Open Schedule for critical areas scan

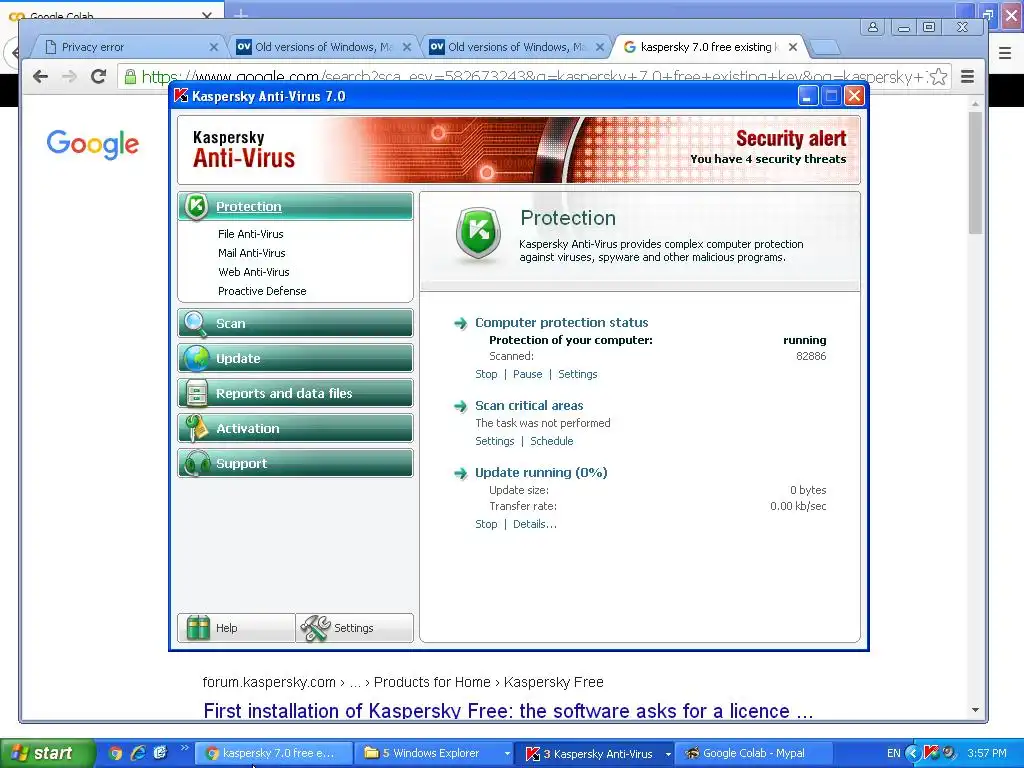tap(552, 441)
